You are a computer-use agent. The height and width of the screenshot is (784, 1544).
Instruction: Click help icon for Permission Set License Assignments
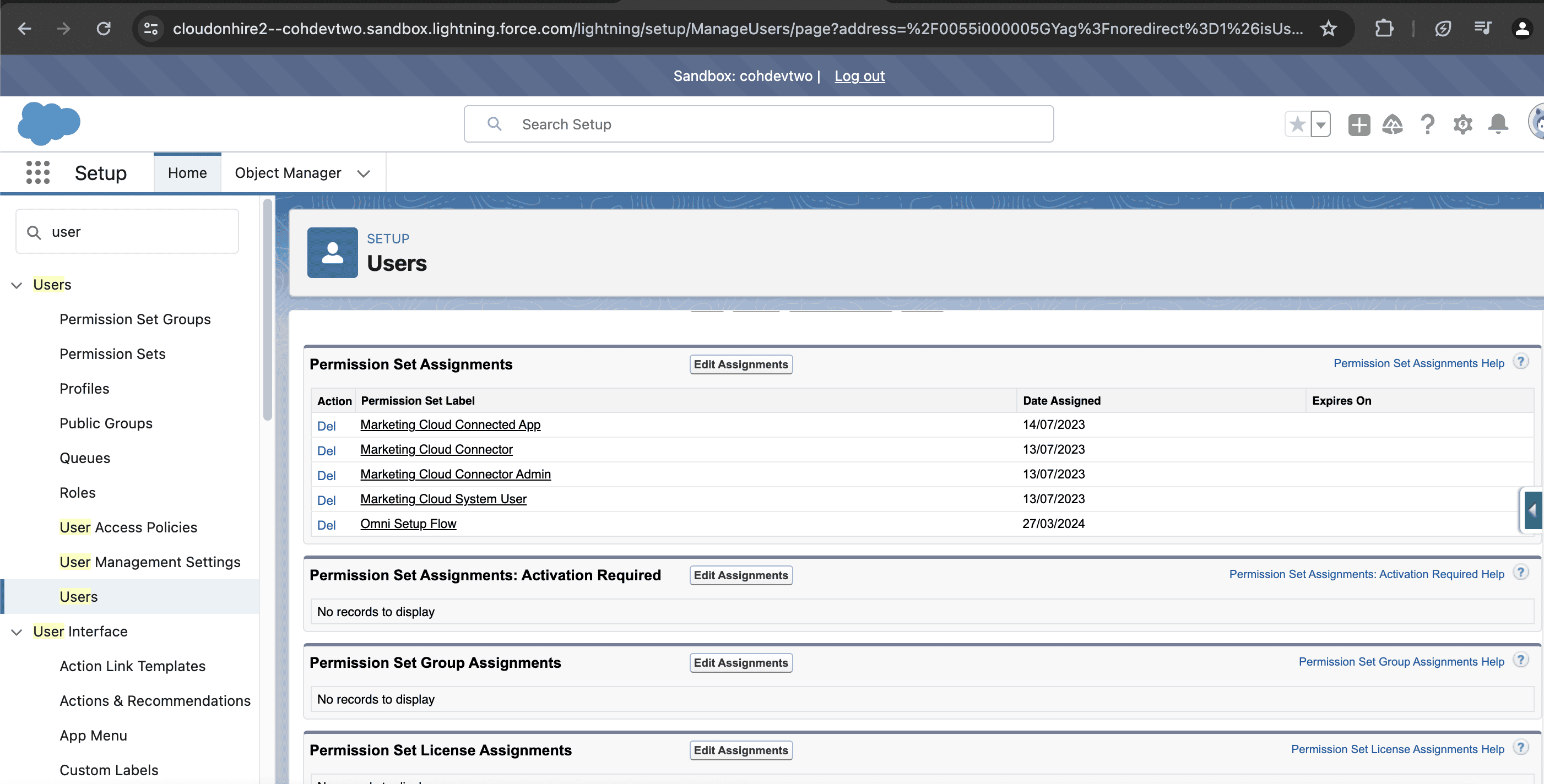[1521, 748]
